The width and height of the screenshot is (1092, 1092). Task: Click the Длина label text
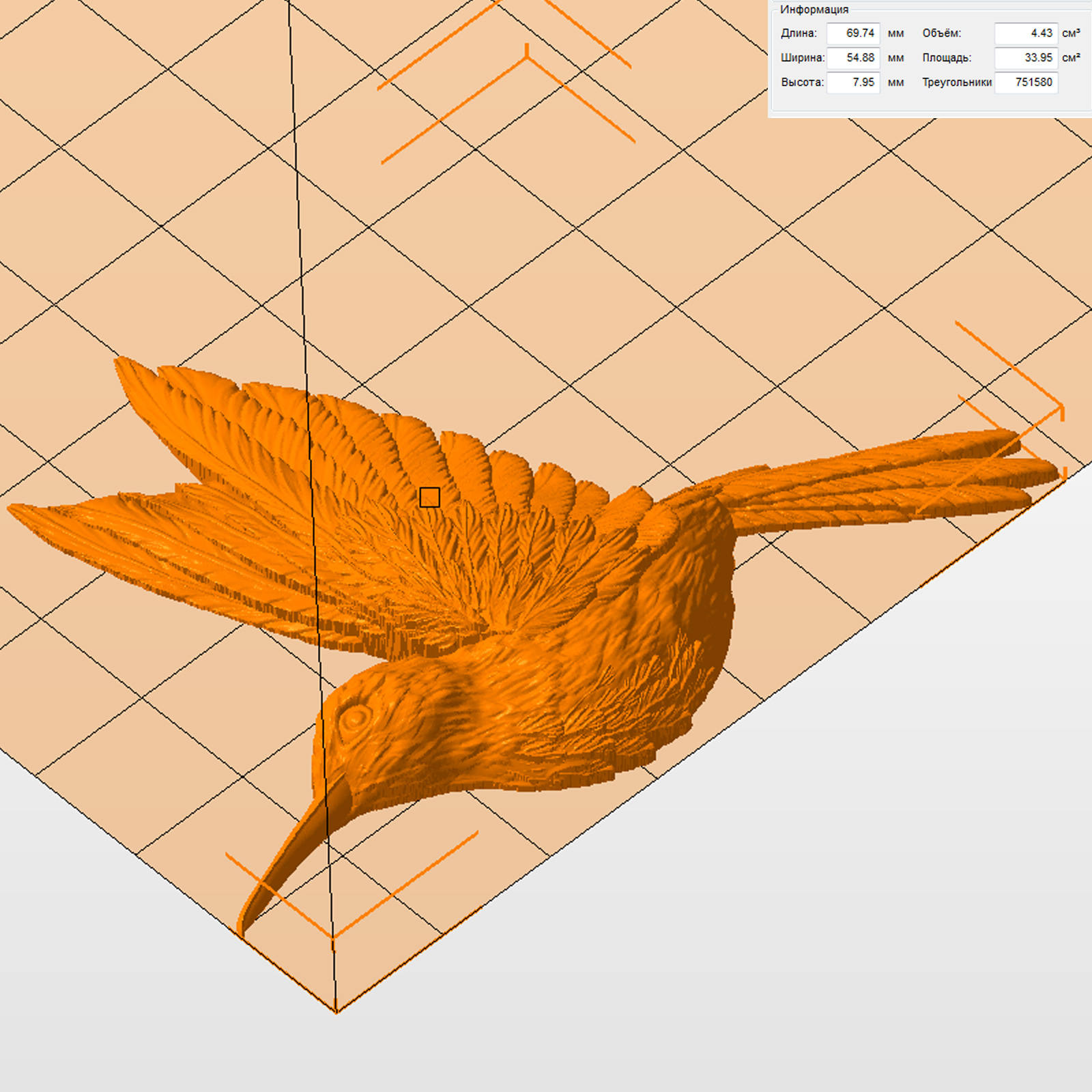click(x=799, y=33)
